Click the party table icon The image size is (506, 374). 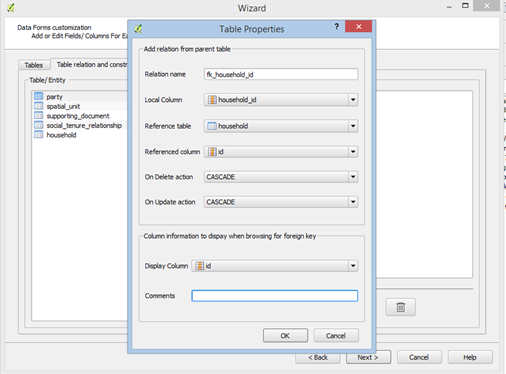tap(39, 96)
